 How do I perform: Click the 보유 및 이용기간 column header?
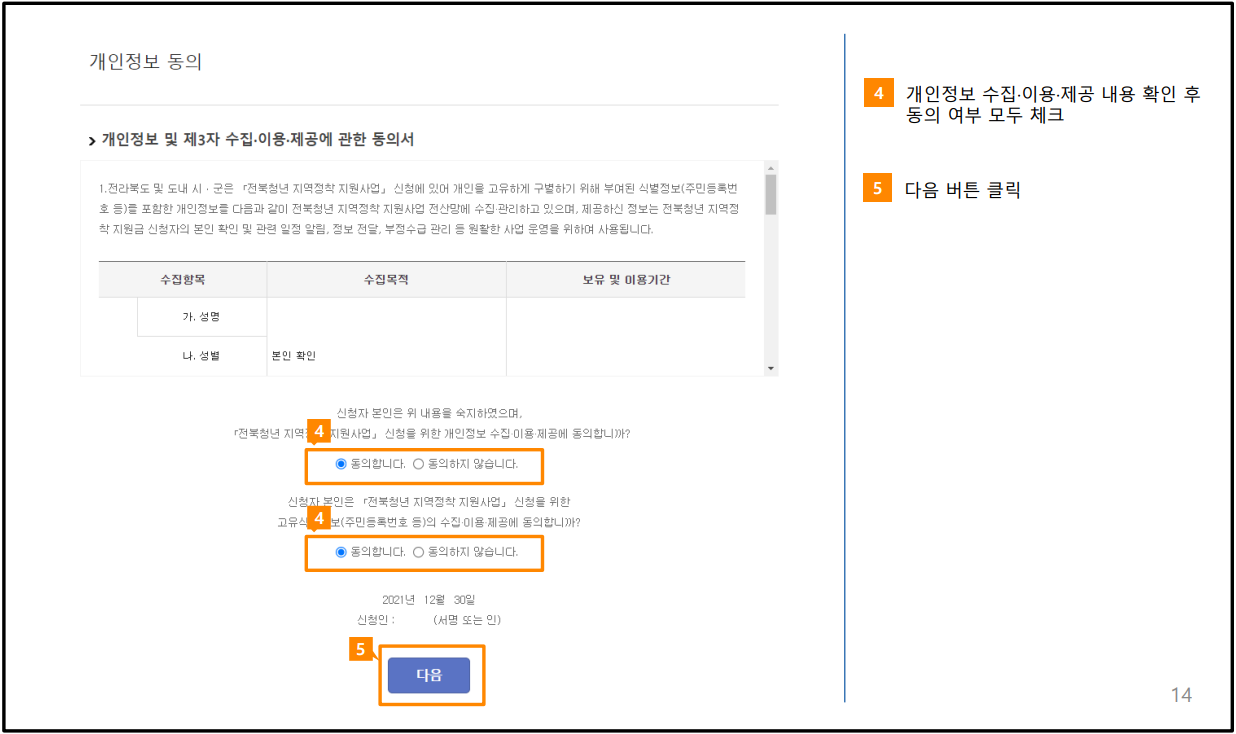[627, 279]
